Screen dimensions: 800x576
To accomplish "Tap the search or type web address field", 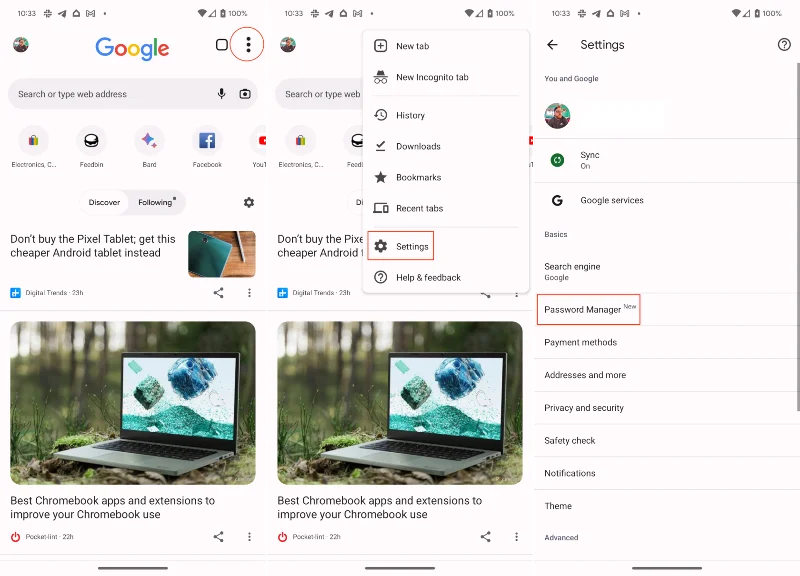I will click(133, 94).
